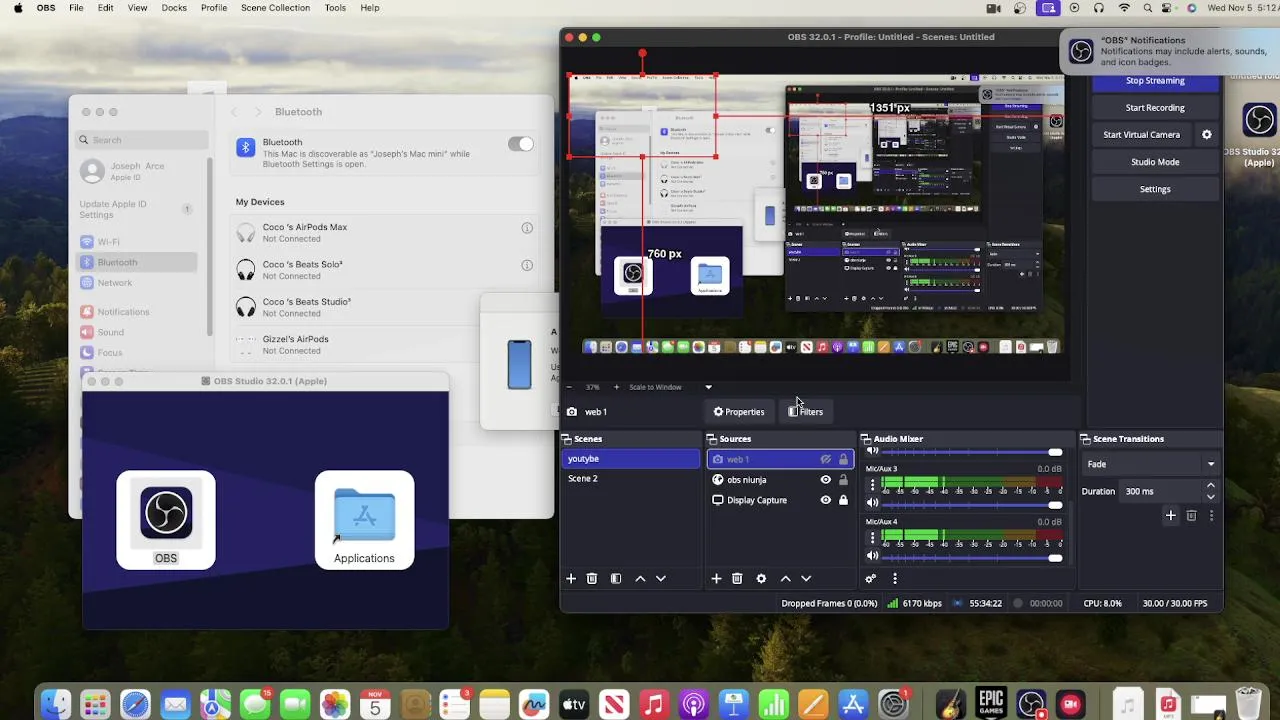Screen dimensions: 1280x720
Task: Click the Start Recording button
Action: 1155,108
